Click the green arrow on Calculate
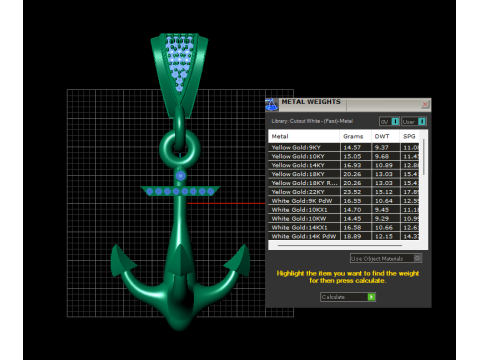This screenshot has height=360, width=480. [371, 297]
